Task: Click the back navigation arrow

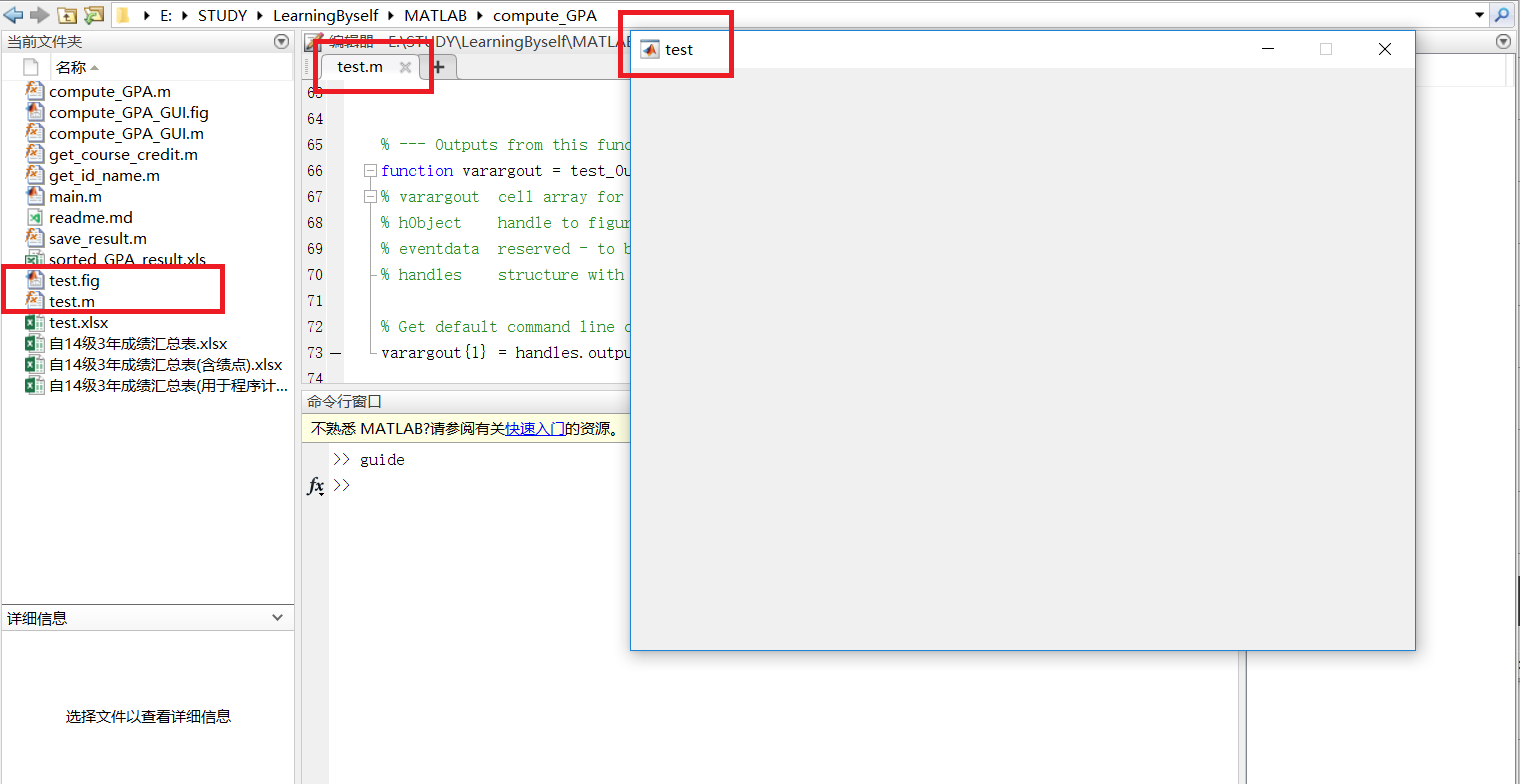Action: tap(13, 15)
